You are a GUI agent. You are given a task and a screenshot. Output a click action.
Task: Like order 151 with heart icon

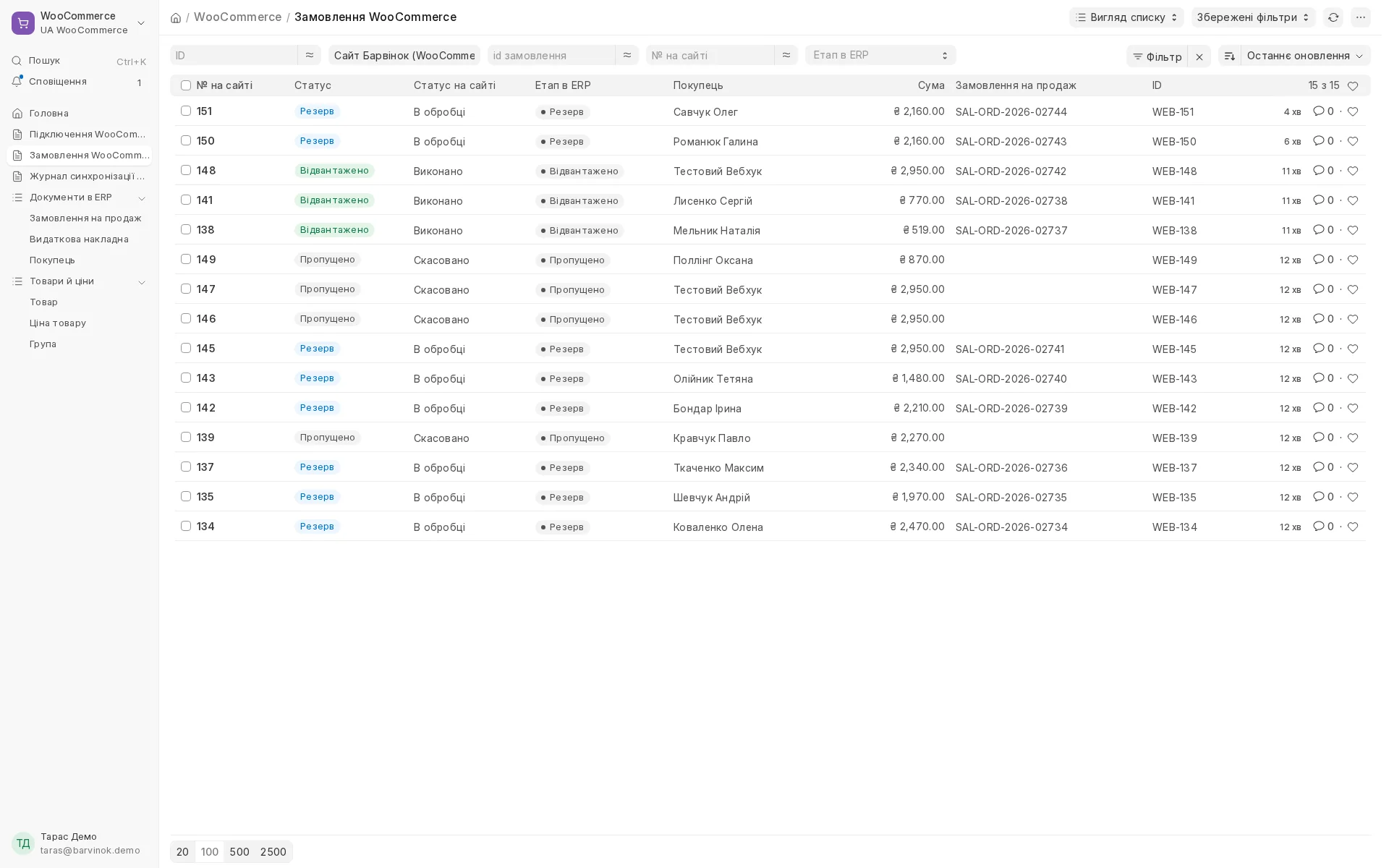click(x=1353, y=111)
